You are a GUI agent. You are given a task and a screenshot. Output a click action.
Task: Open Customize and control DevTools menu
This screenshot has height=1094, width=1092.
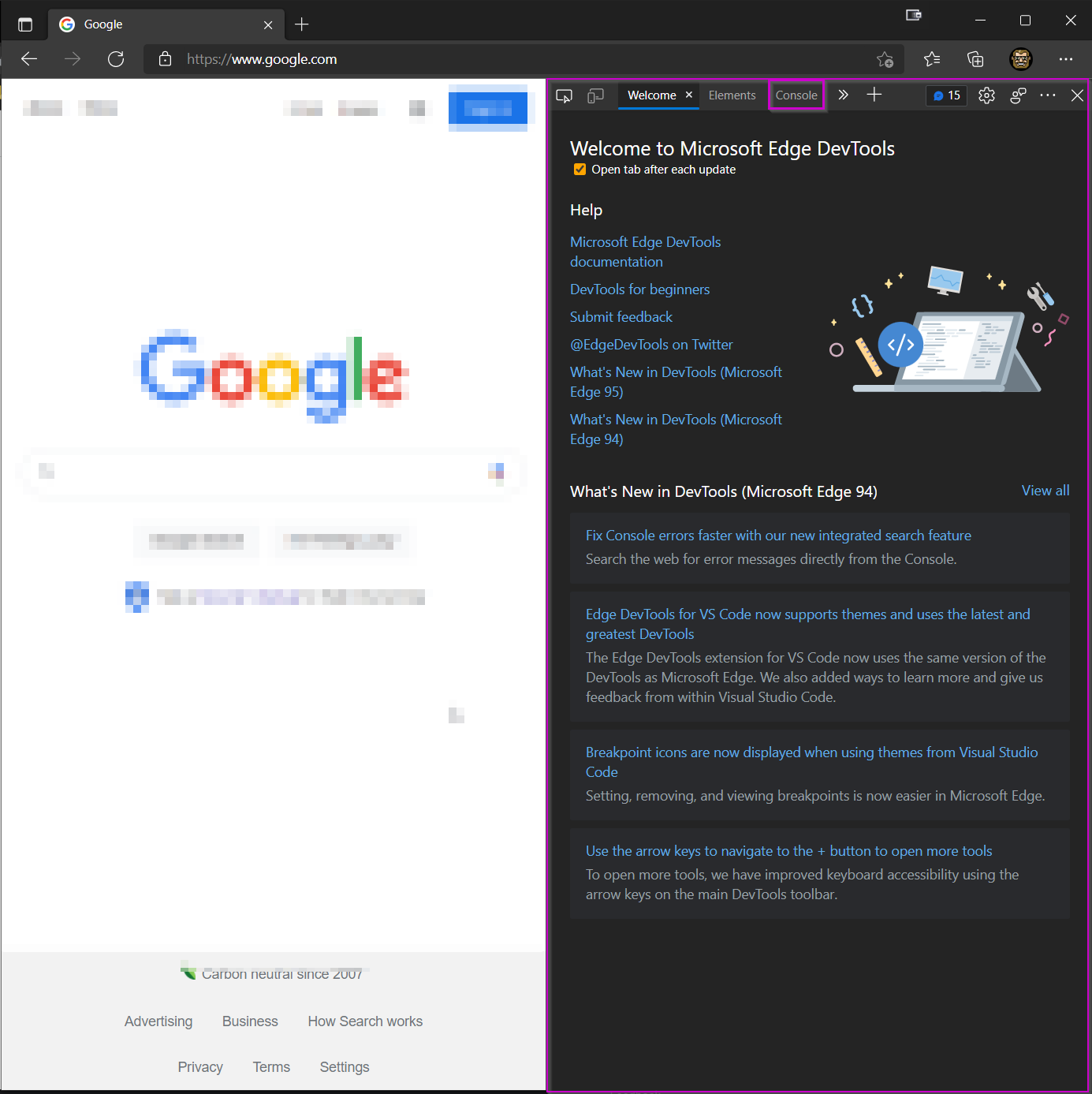coord(1047,95)
